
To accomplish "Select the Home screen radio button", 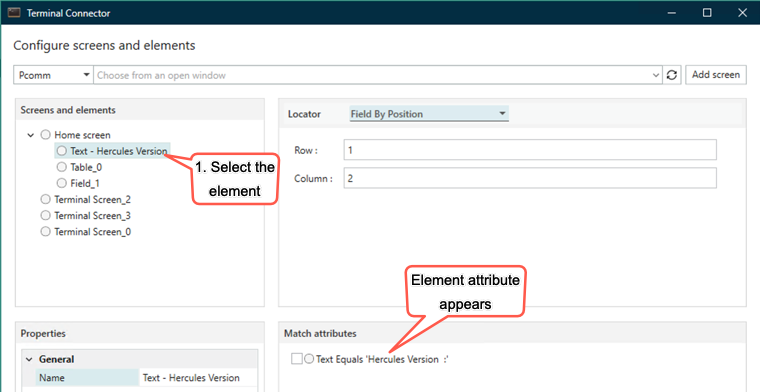I will [46, 135].
